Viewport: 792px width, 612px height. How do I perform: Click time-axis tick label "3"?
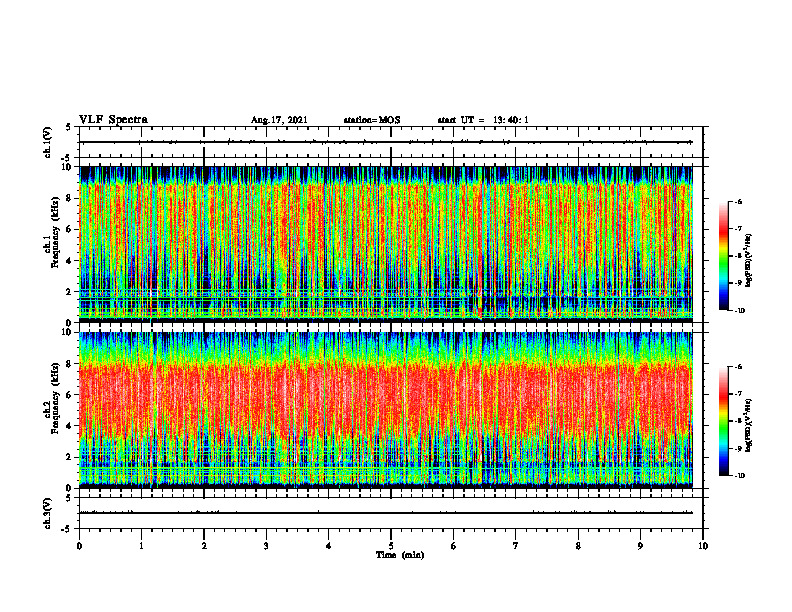tap(266, 546)
